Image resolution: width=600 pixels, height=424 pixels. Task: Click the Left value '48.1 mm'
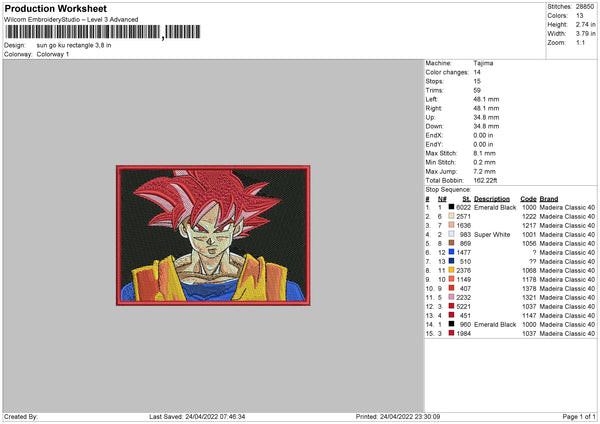click(x=486, y=99)
